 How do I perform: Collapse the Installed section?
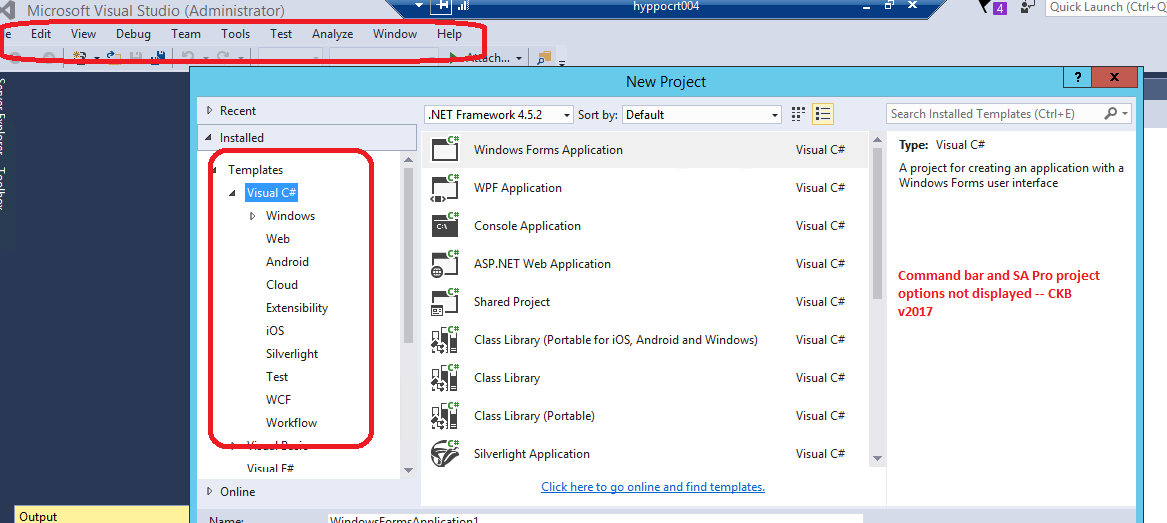point(209,138)
